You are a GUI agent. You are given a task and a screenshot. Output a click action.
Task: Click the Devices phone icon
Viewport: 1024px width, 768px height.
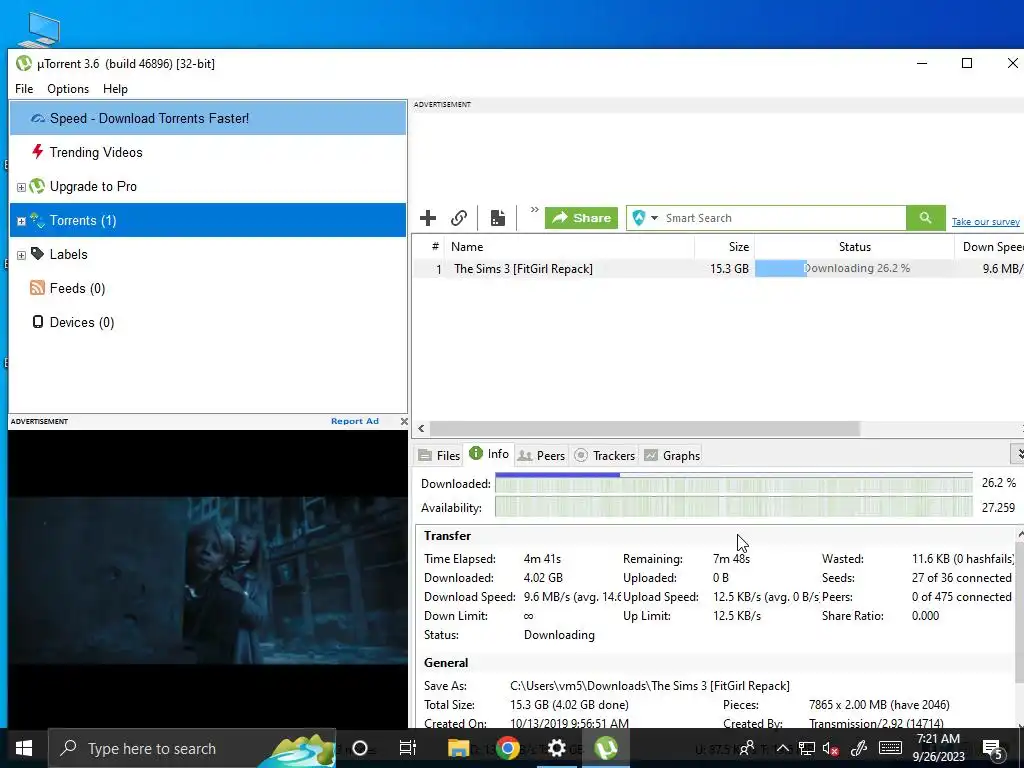pos(38,322)
